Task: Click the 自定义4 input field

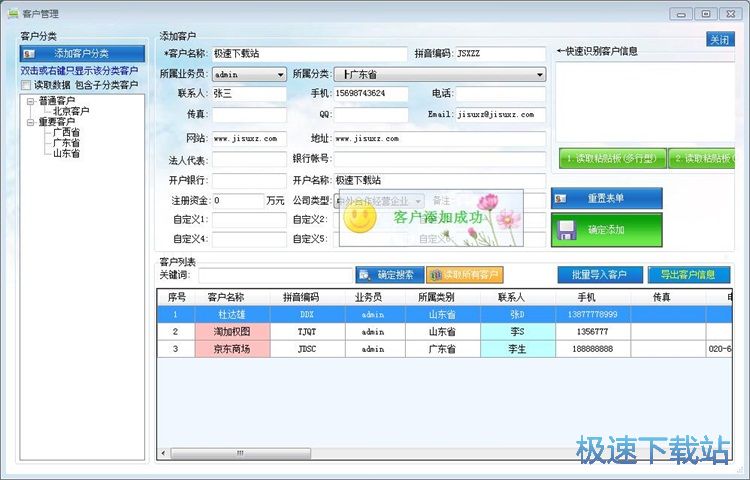Action: pos(249,239)
